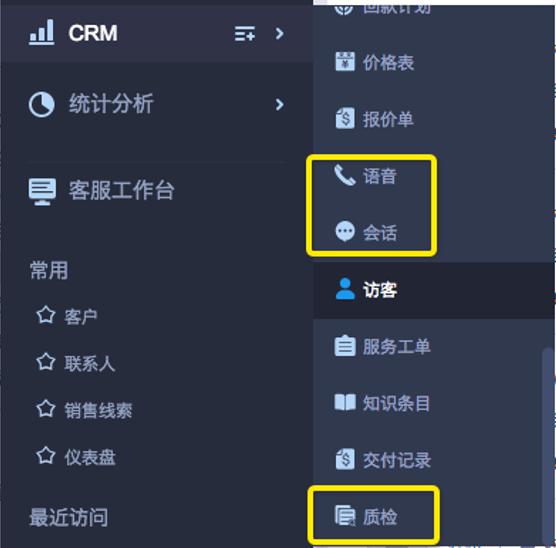Open the 质检 document icon
The width and height of the screenshot is (556, 548).
pyautogui.click(x=345, y=516)
